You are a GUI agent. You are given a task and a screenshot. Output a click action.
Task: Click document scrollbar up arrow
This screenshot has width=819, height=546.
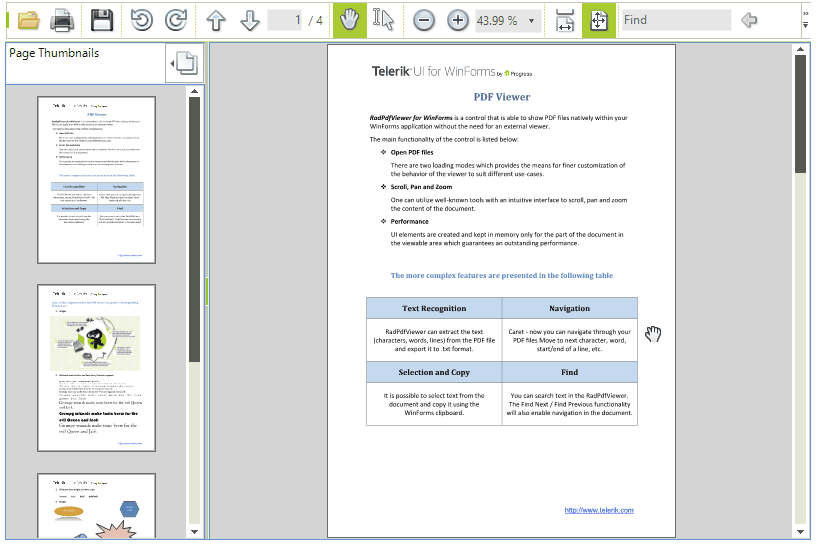pyautogui.click(x=800, y=49)
